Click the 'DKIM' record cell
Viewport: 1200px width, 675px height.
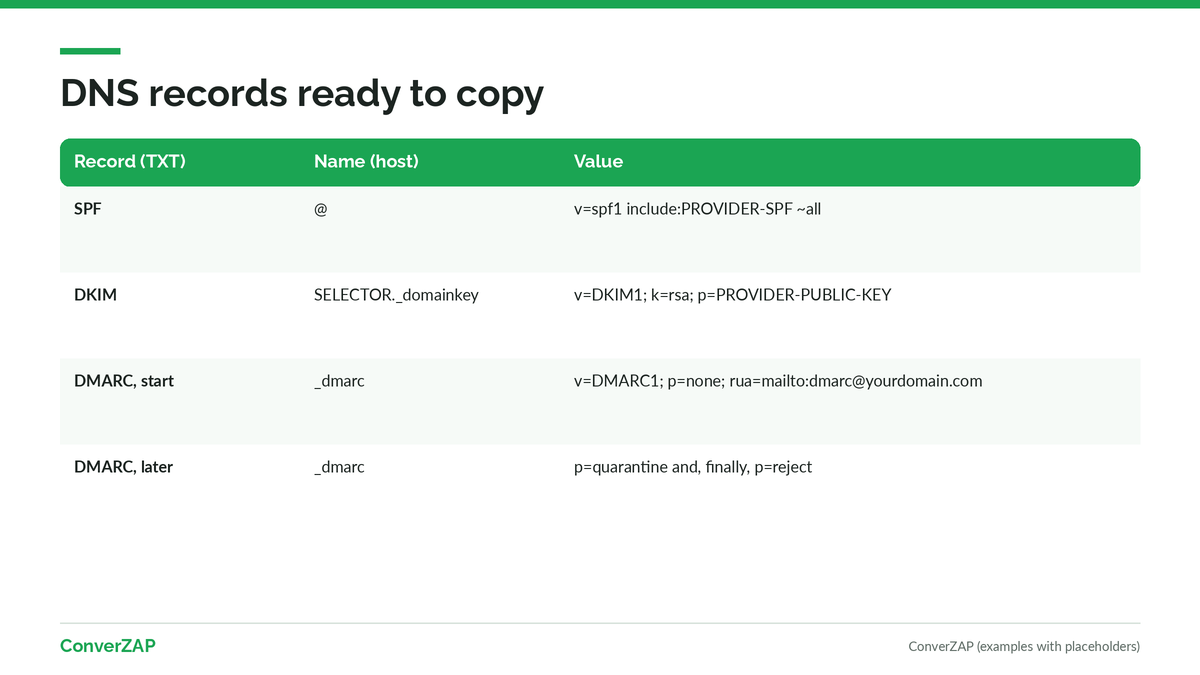pyautogui.click(x=95, y=295)
